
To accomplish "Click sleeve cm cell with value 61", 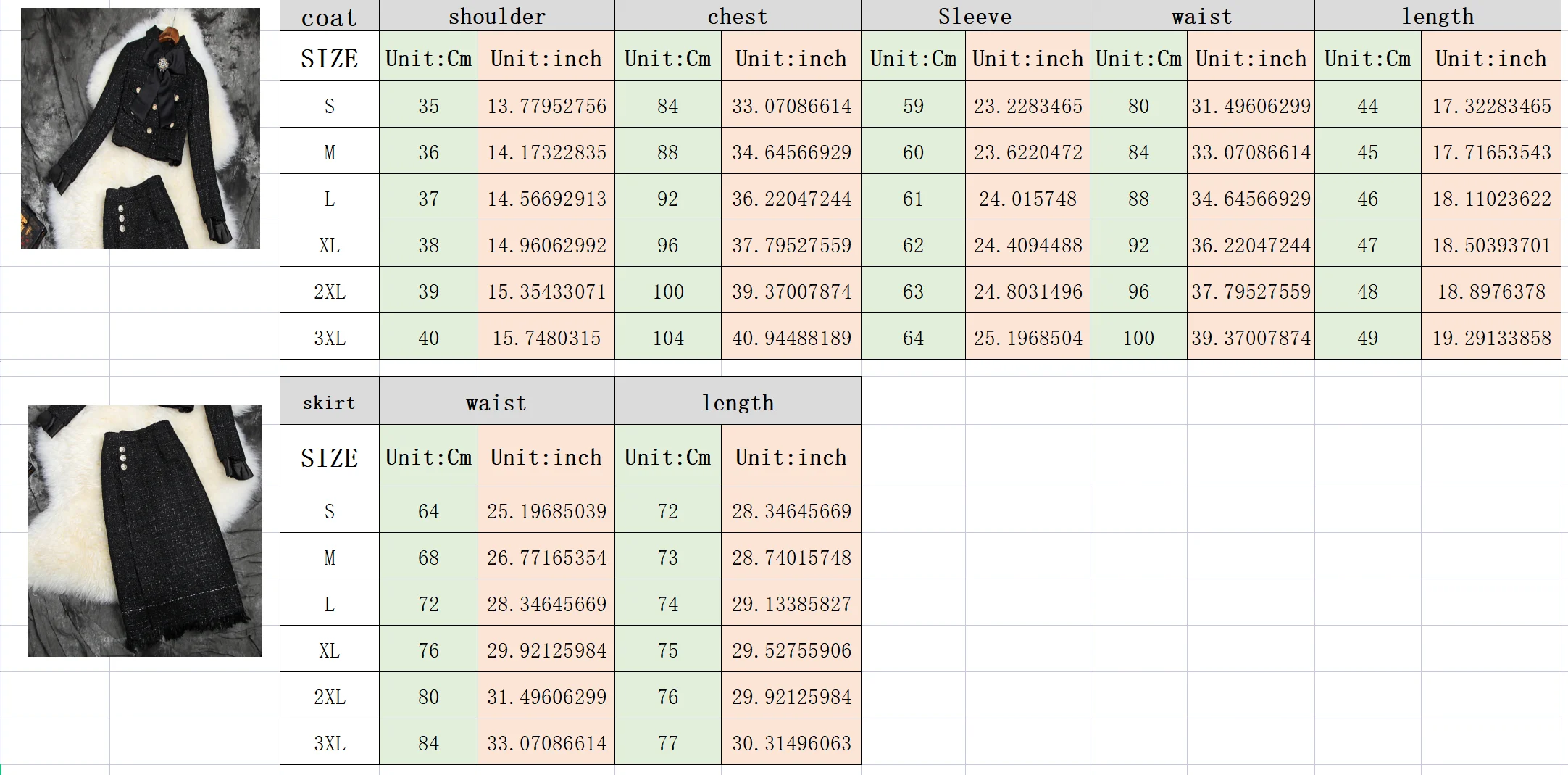I will pyautogui.click(x=913, y=198).
